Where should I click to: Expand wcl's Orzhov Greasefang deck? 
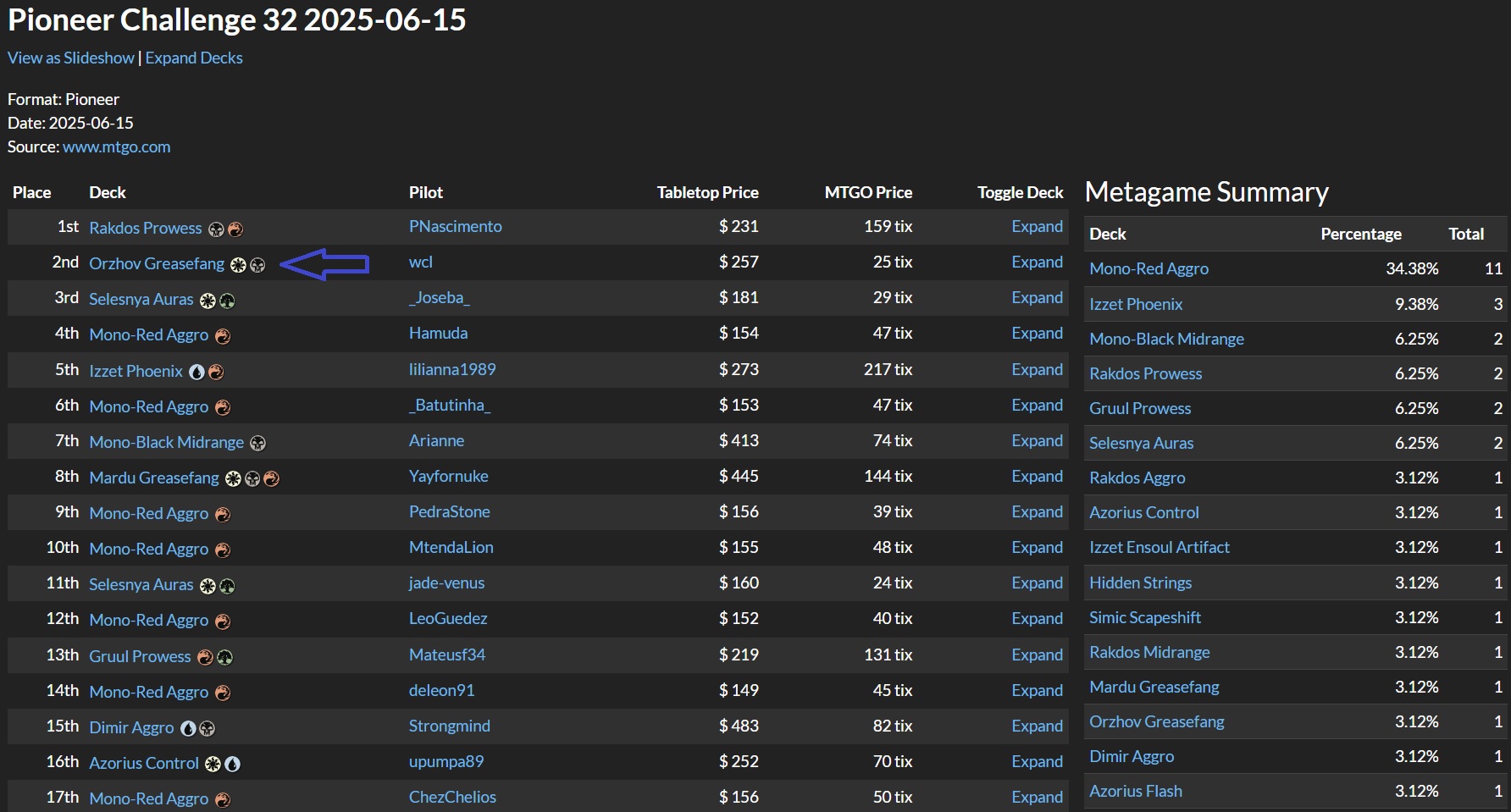pos(1037,262)
